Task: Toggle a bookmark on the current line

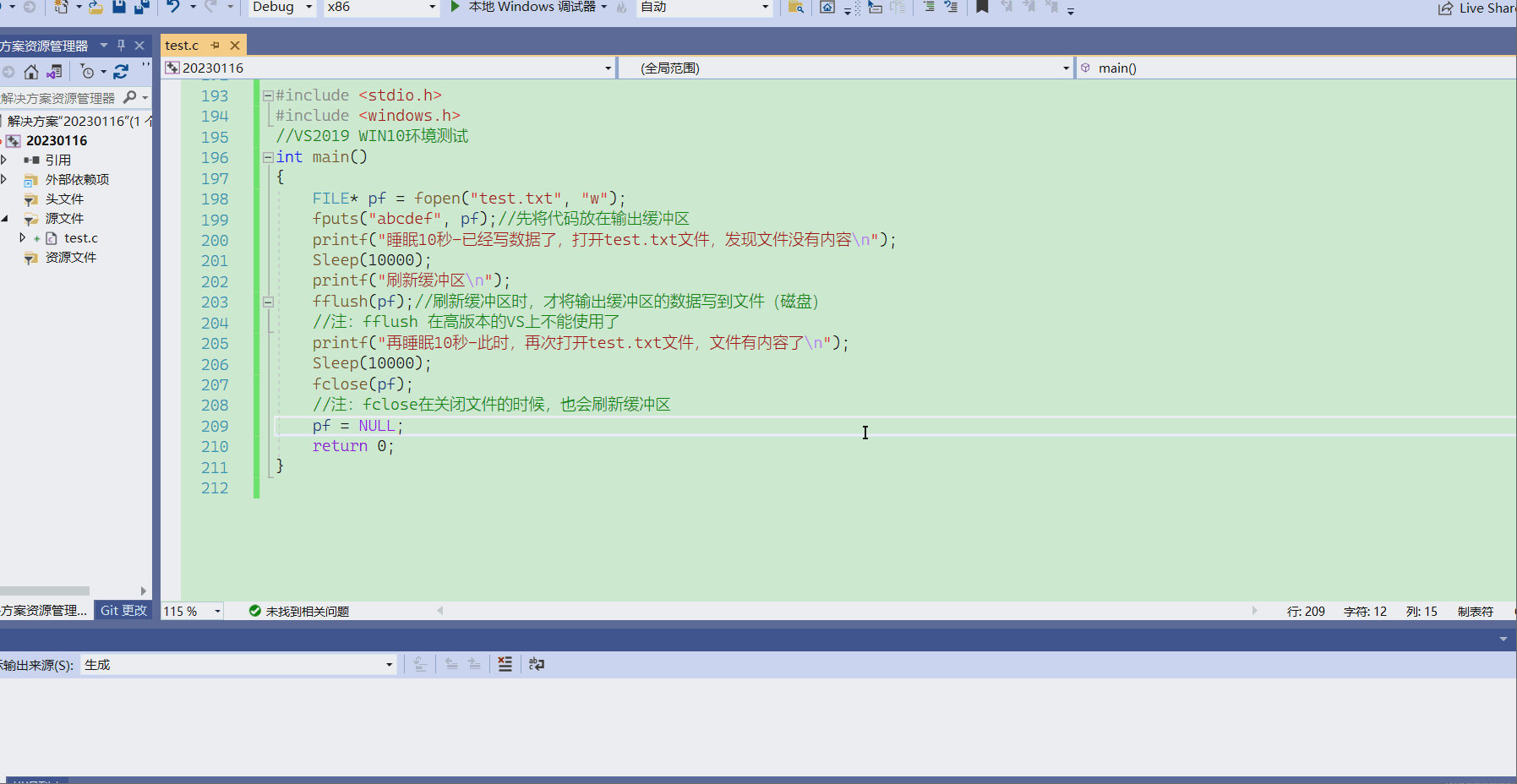Action: (982, 7)
